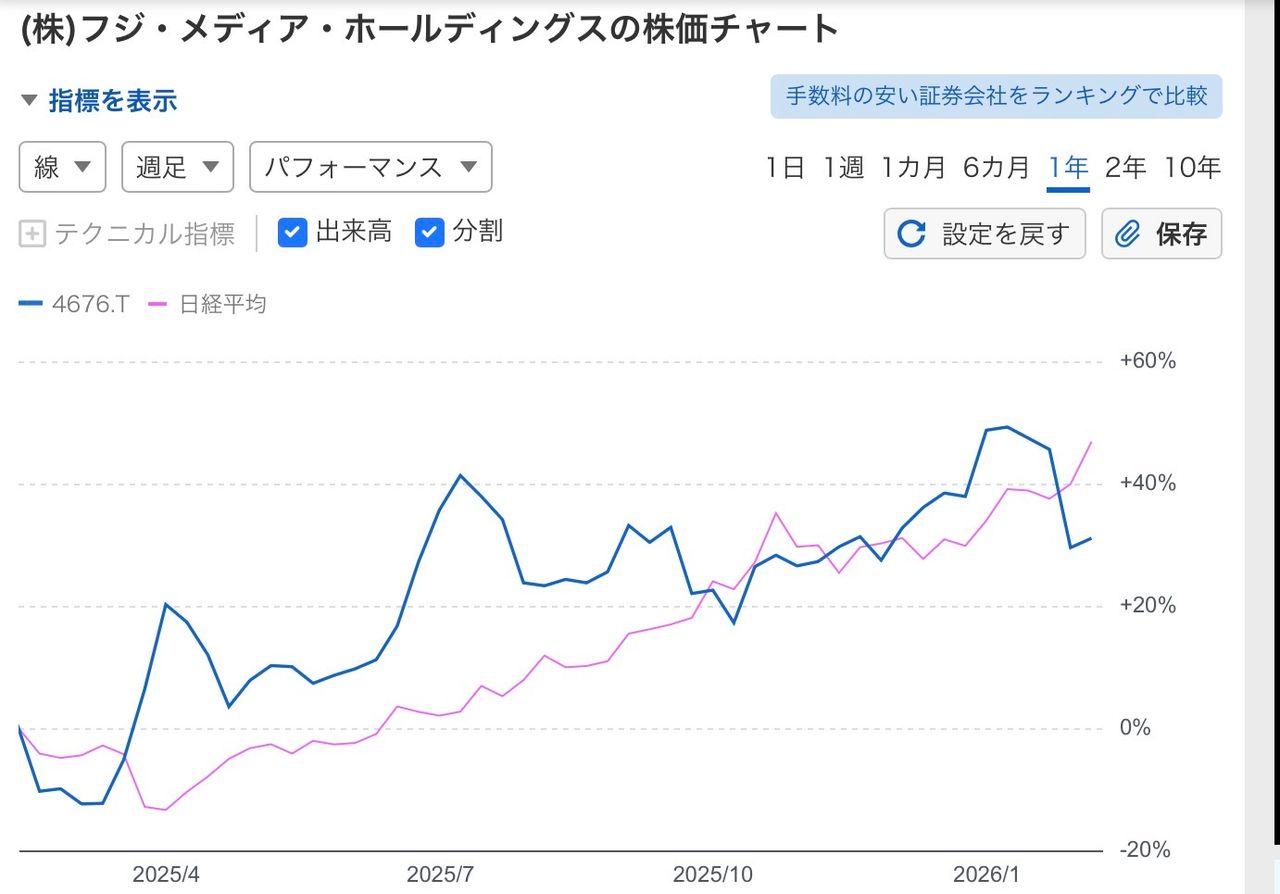Click the paperclip icon in 保存 button
The image size is (1280, 894).
1128,234
